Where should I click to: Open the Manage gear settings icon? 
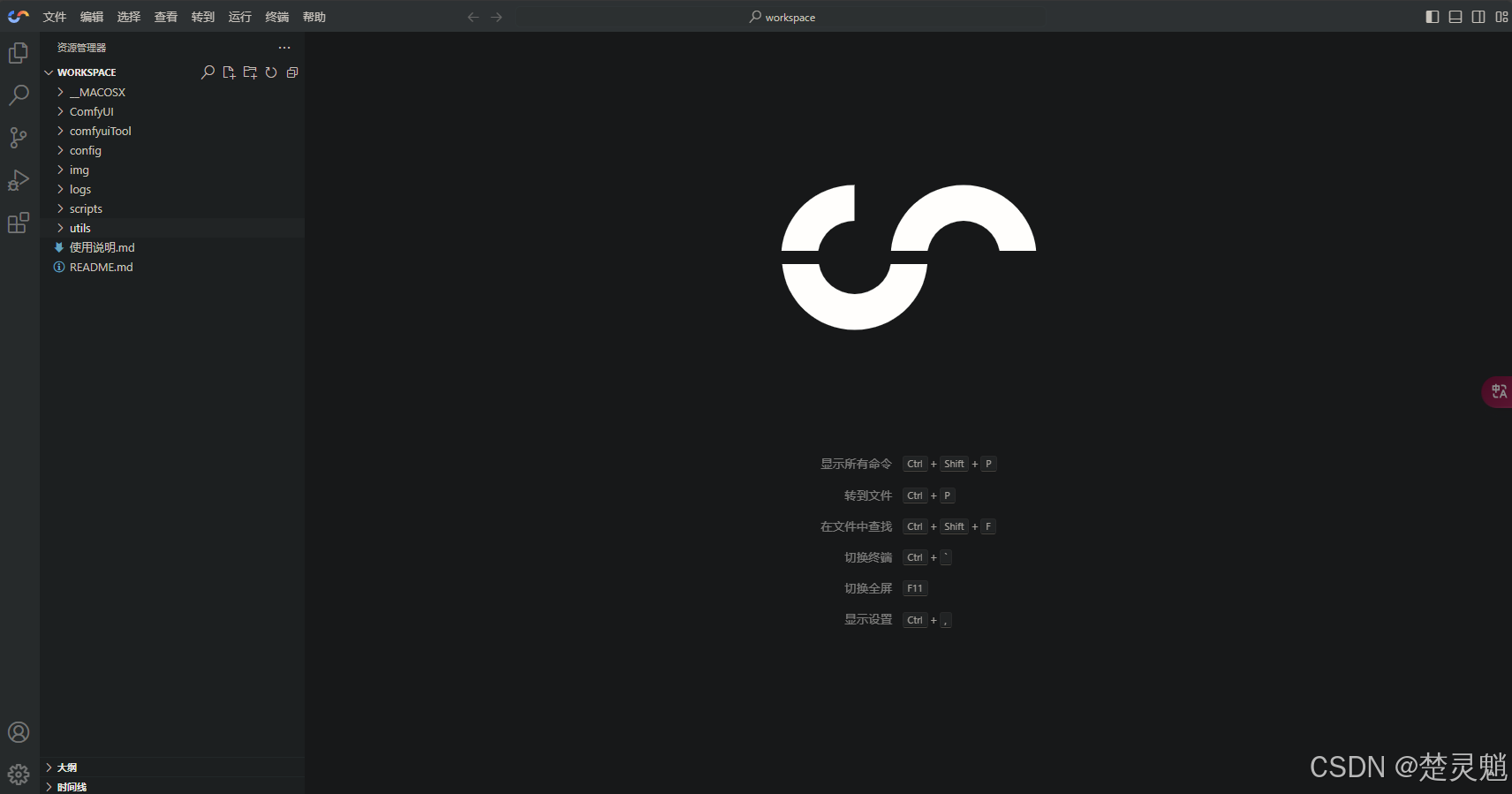pos(19,775)
